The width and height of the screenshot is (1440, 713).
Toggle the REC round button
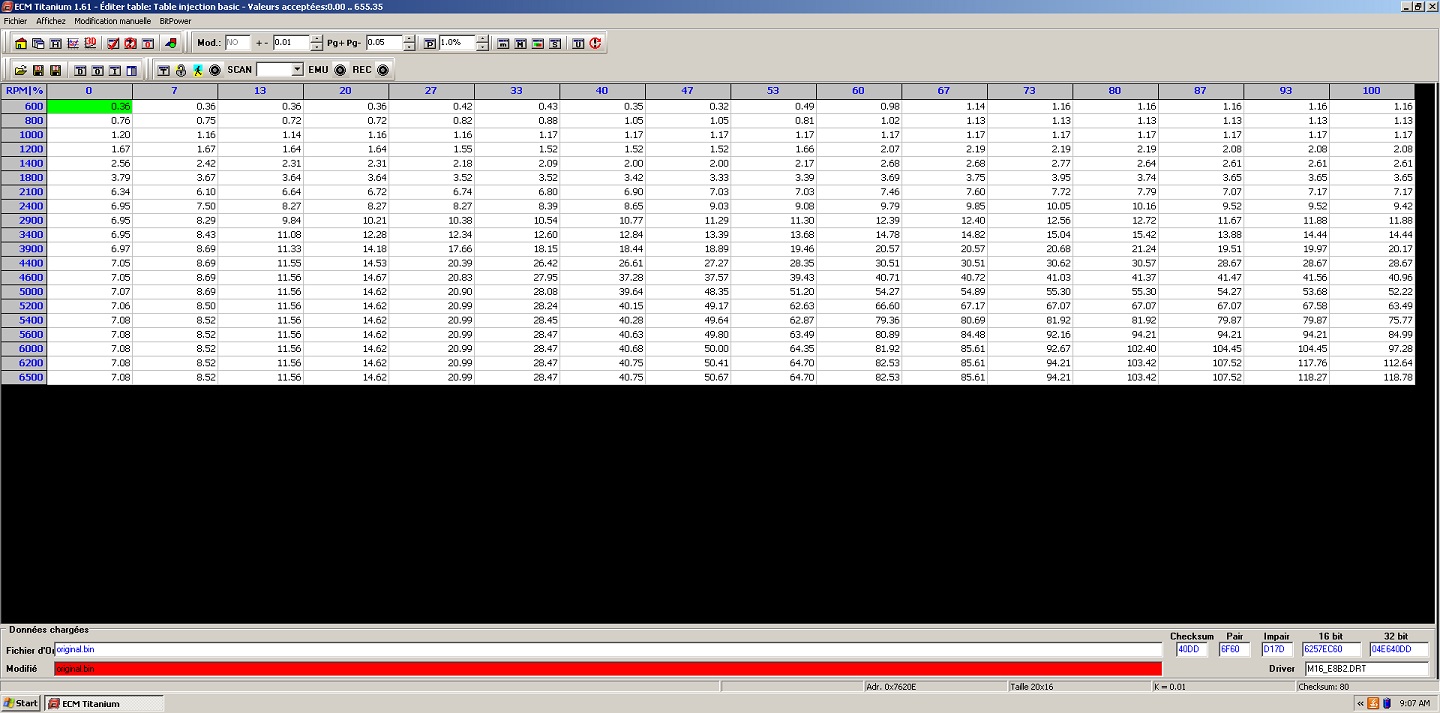pos(382,70)
